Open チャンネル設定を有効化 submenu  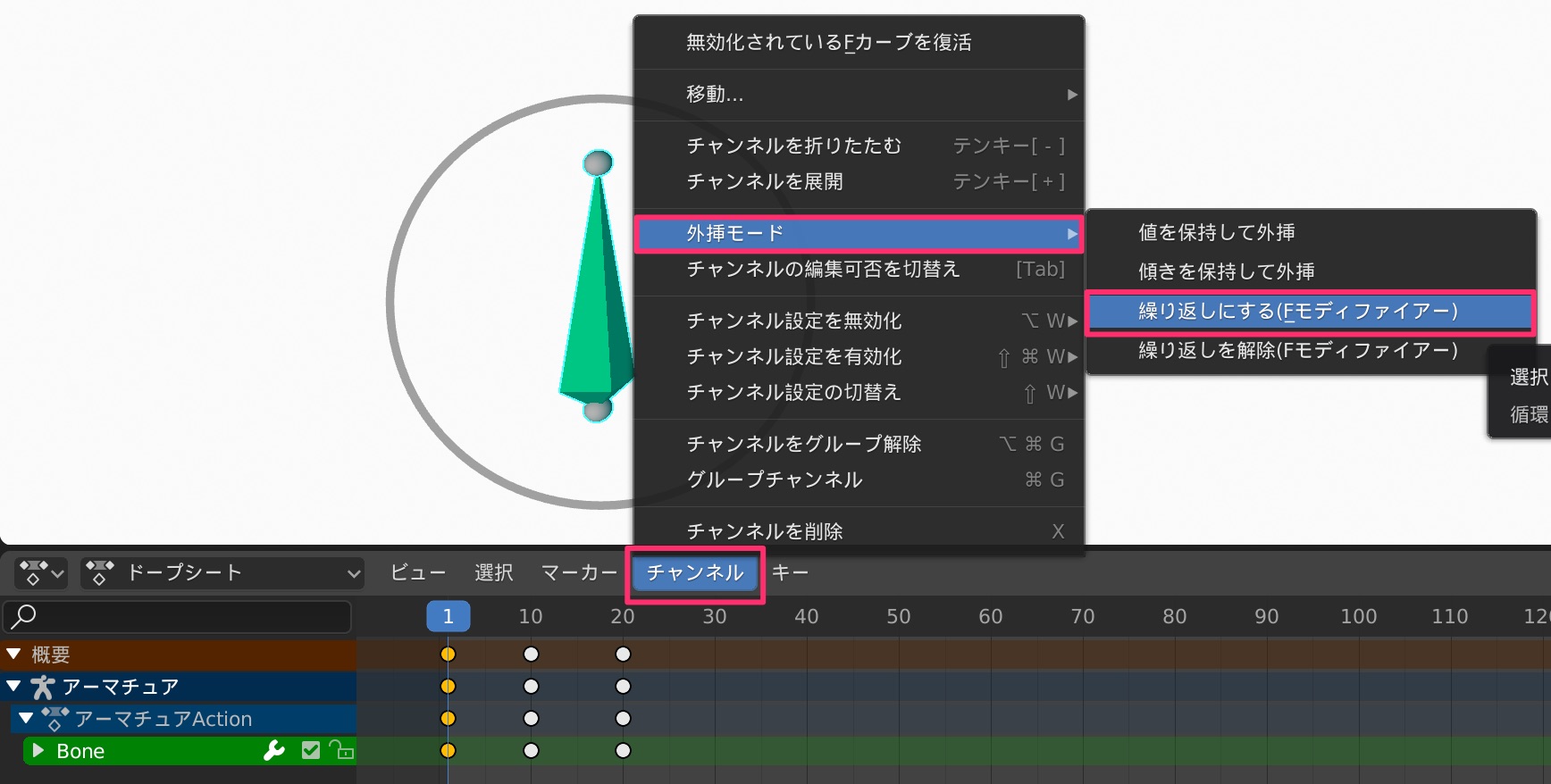click(x=859, y=357)
